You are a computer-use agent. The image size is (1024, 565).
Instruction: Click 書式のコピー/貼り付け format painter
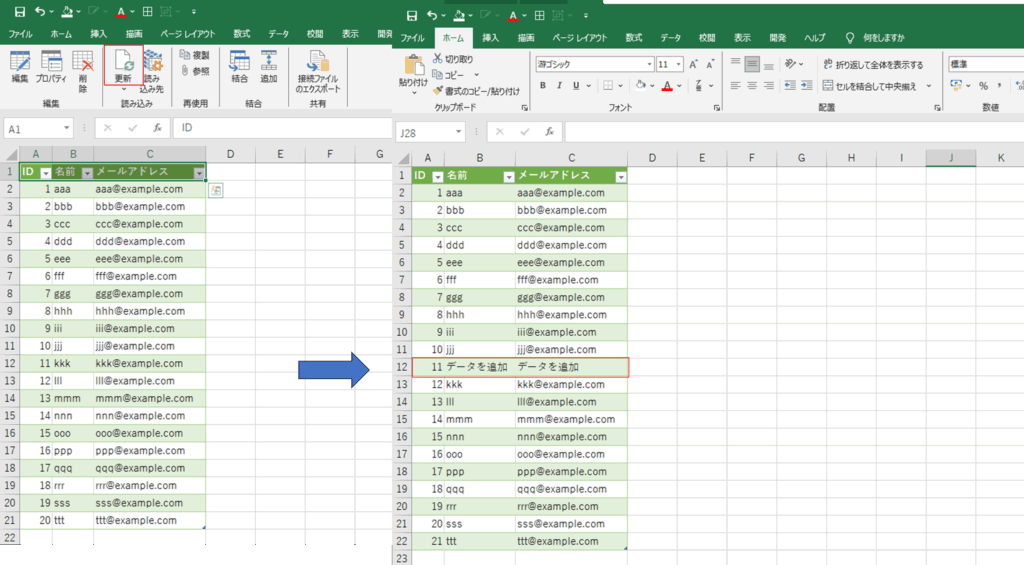476,91
